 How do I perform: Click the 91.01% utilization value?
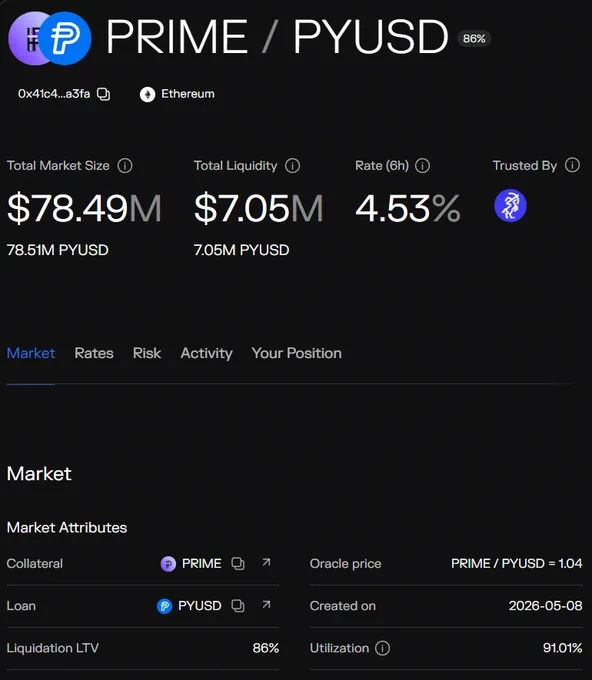pos(563,648)
